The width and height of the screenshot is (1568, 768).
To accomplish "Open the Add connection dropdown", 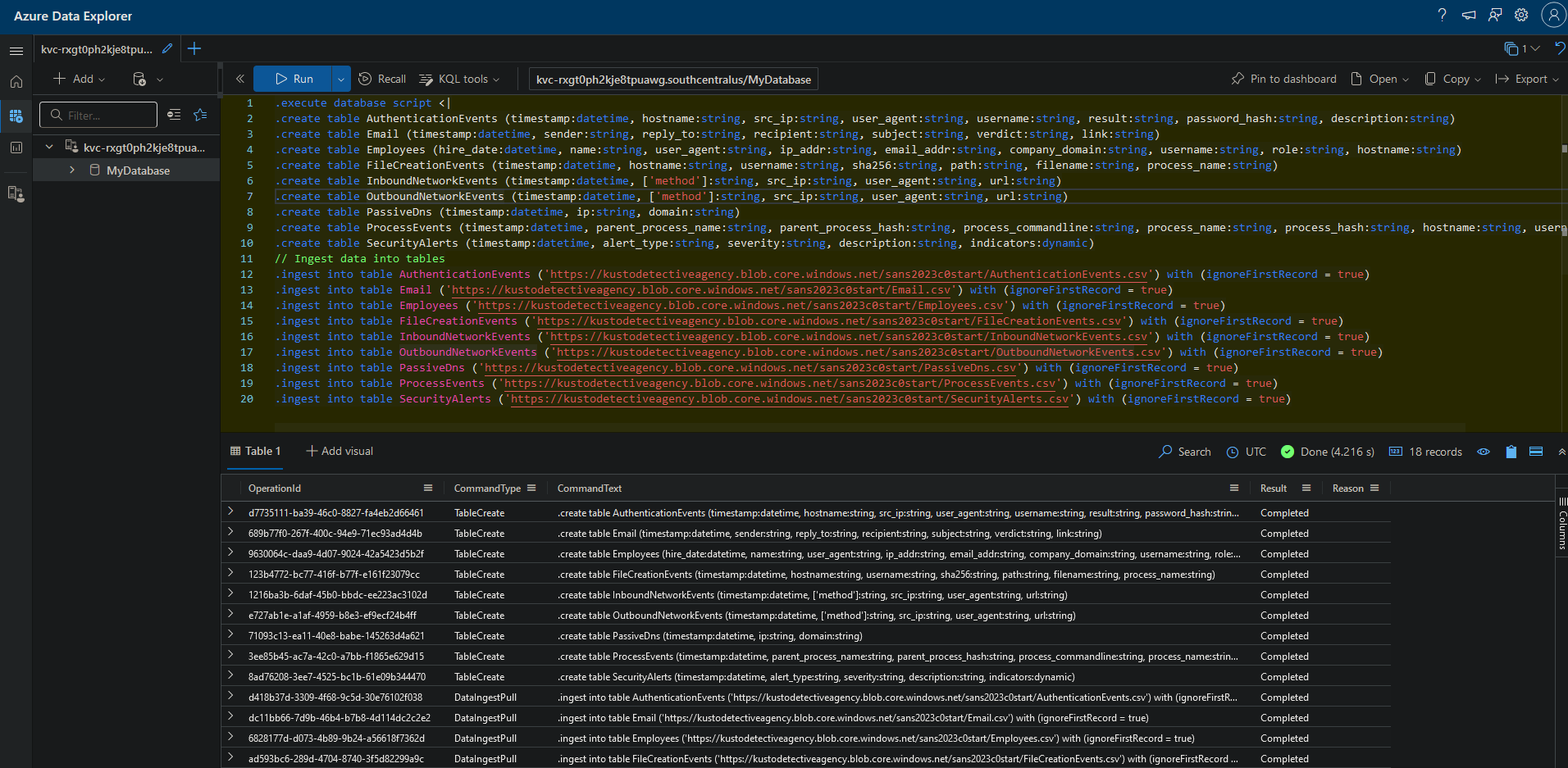I will coord(80,79).
